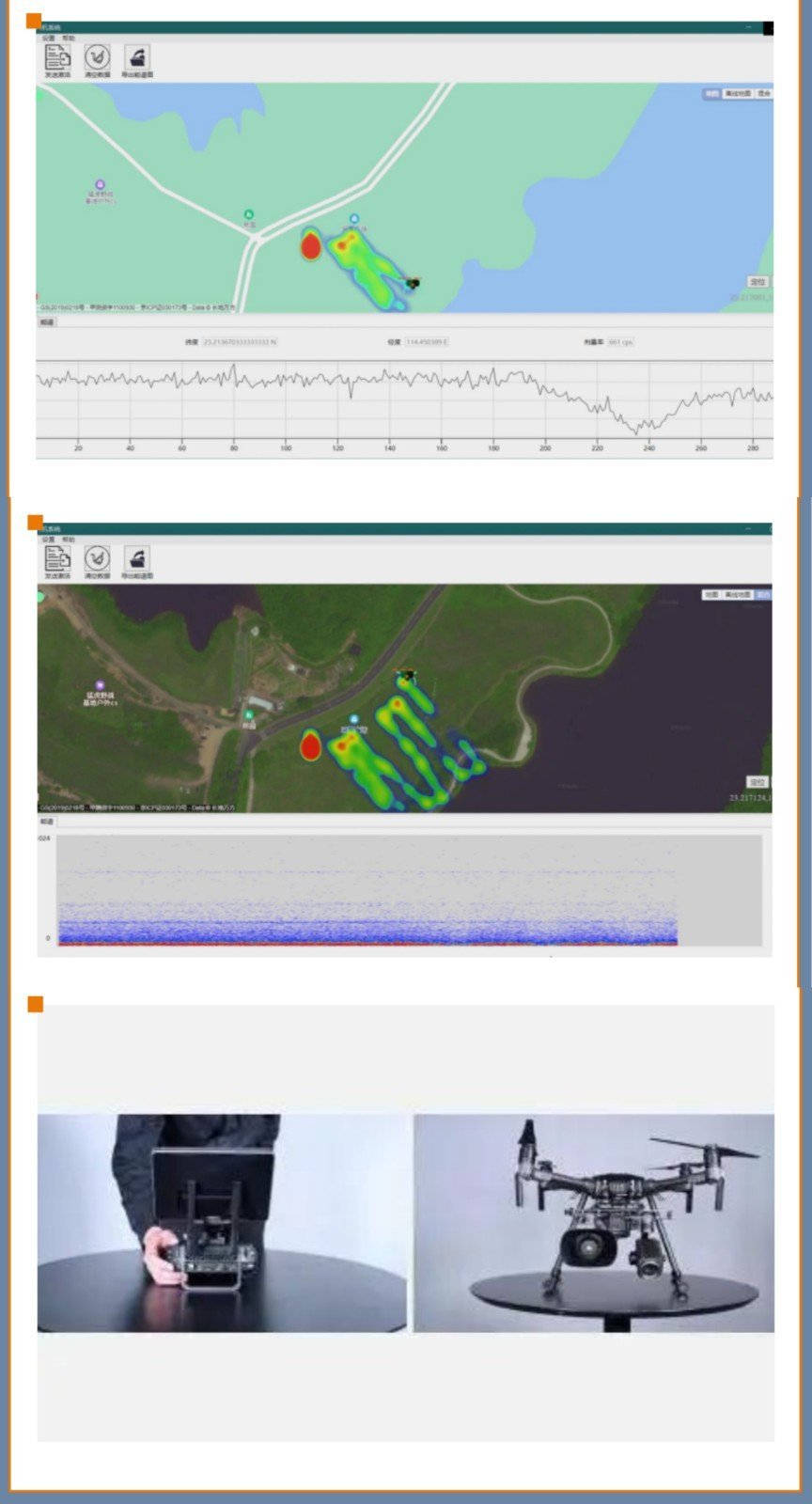Select the 混合 hybrid map mode in the bottom window
This screenshot has width=812, height=1504.
[x=763, y=594]
